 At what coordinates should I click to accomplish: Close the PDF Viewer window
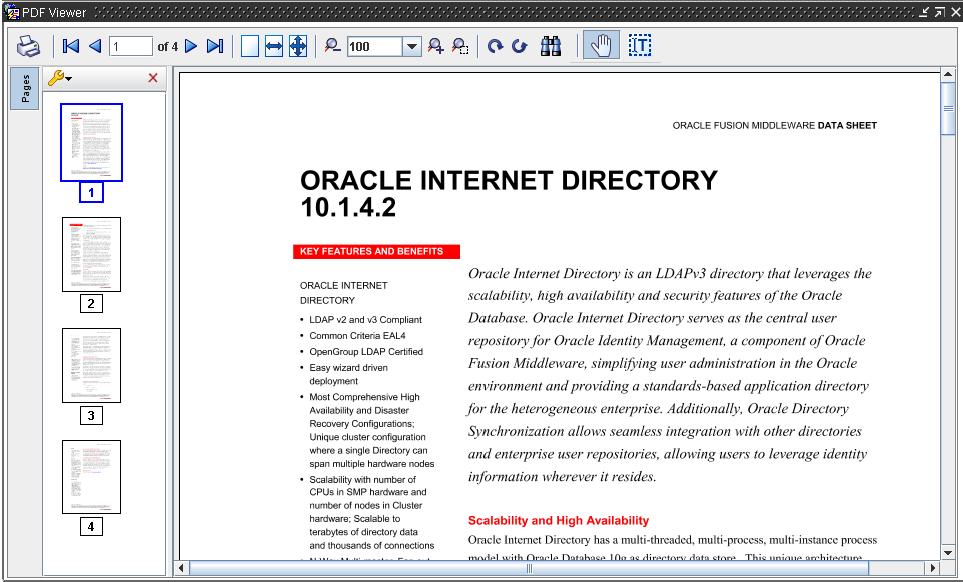click(955, 12)
